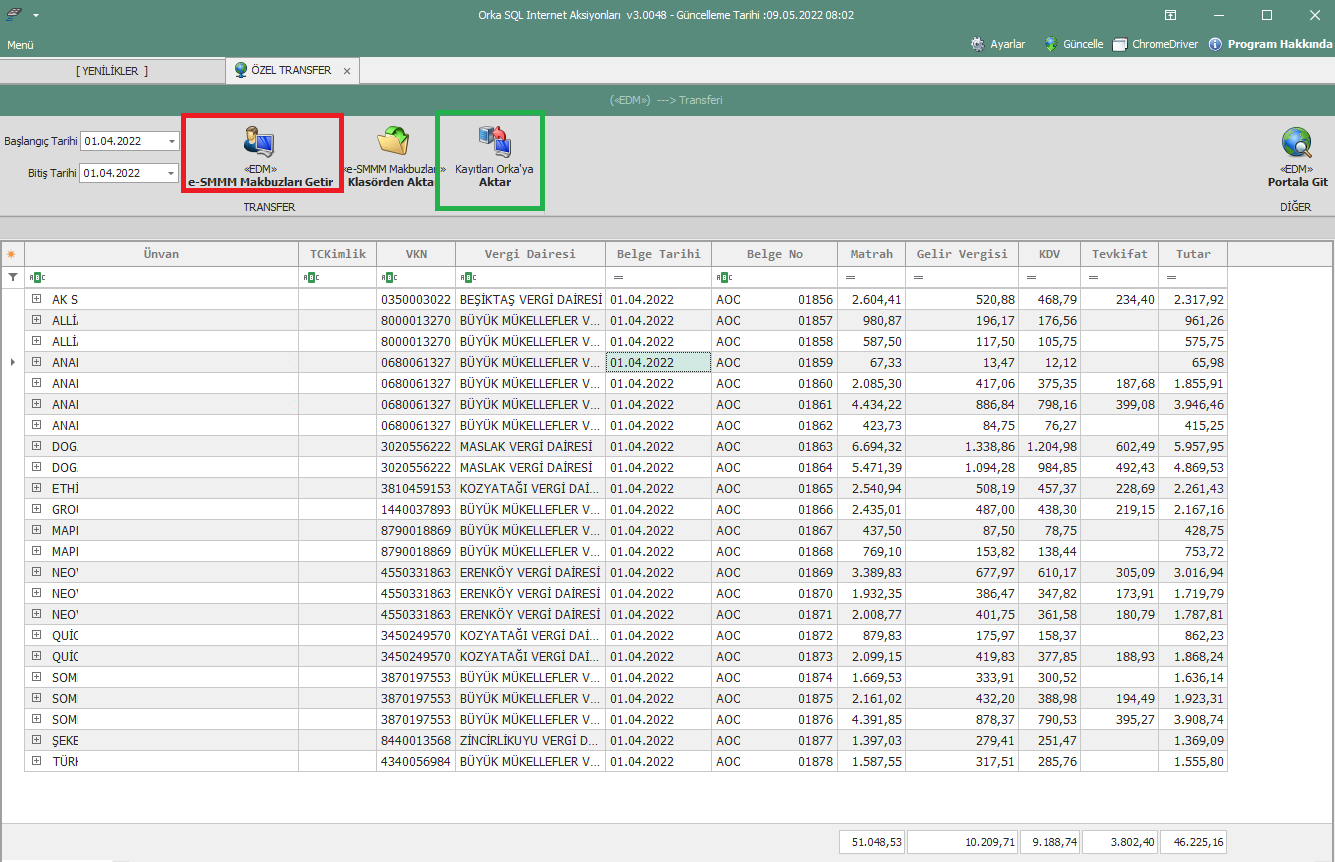Viewport: 1335px width, 862px height.
Task: Switch to the YENİLİKLER tab
Action: 112,71
